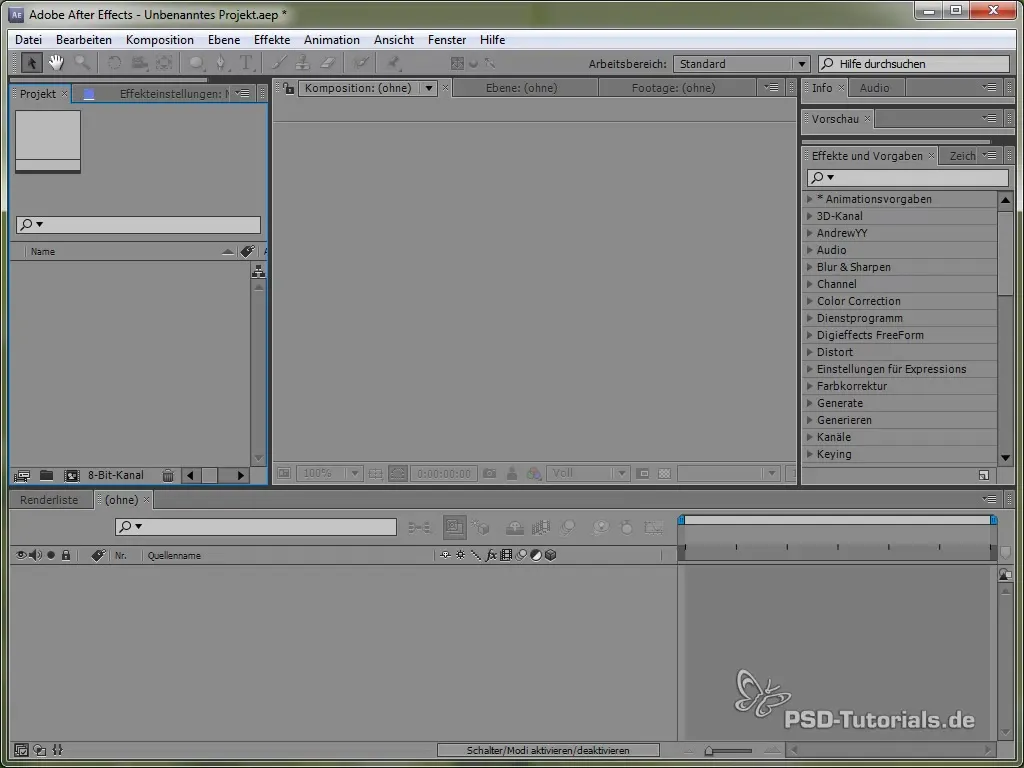Image resolution: width=1024 pixels, height=768 pixels.
Task: Click the 8-Bit-Kanal color depth label
Action: pos(116,475)
